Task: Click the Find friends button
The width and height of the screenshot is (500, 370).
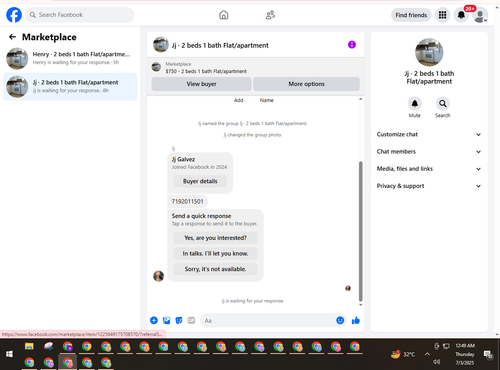Action: [x=411, y=15]
